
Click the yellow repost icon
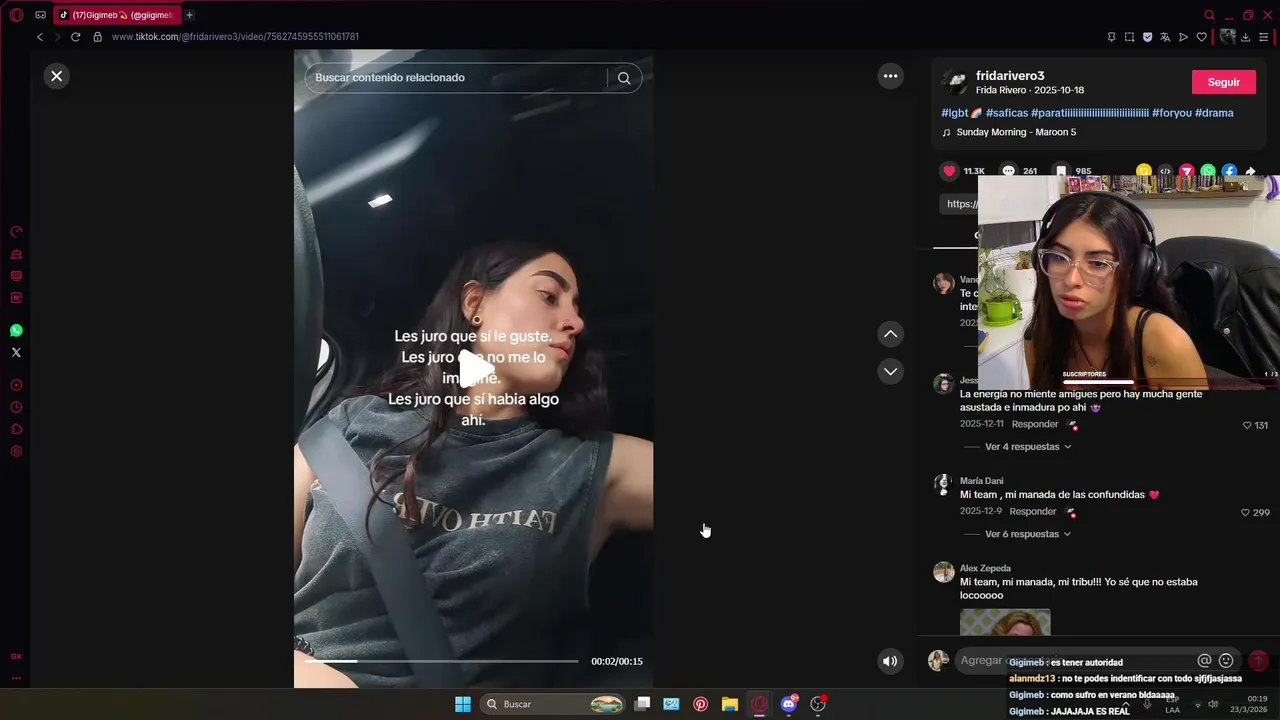(1144, 171)
